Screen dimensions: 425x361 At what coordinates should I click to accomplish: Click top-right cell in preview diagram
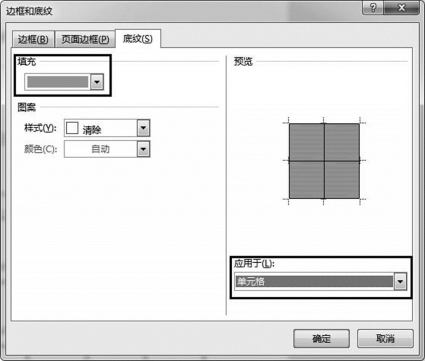pyautogui.click(x=342, y=142)
